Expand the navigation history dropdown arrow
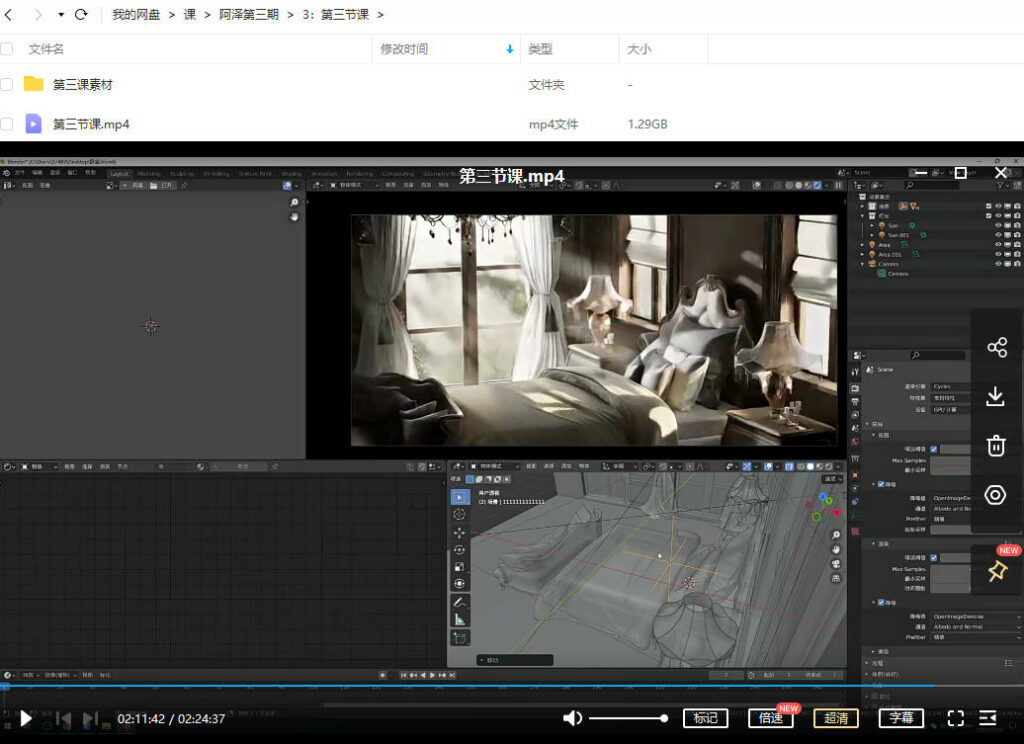Screen dimensions: 1024x744 click(x=60, y=15)
